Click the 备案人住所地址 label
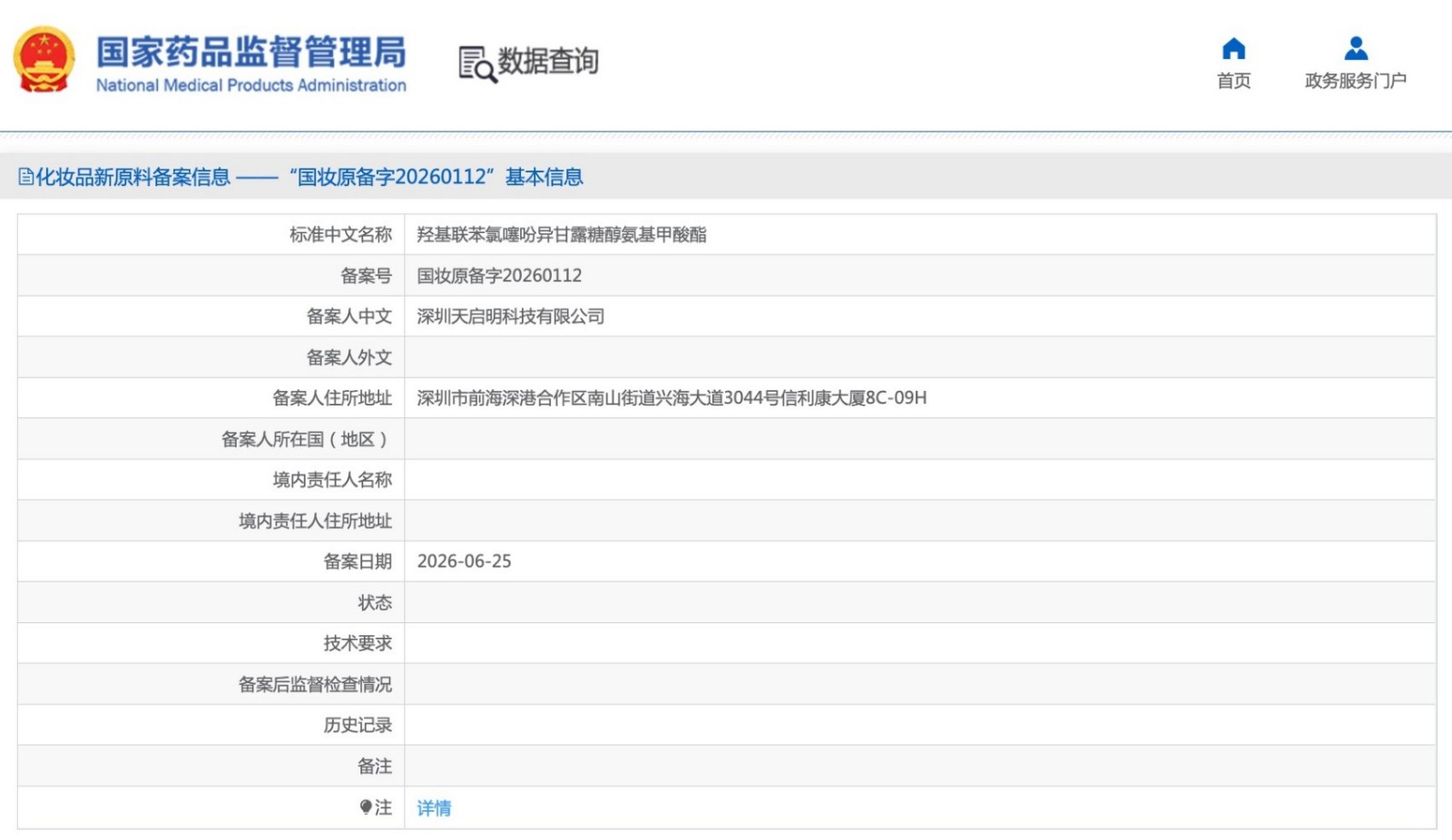 pyautogui.click(x=332, y=398)
